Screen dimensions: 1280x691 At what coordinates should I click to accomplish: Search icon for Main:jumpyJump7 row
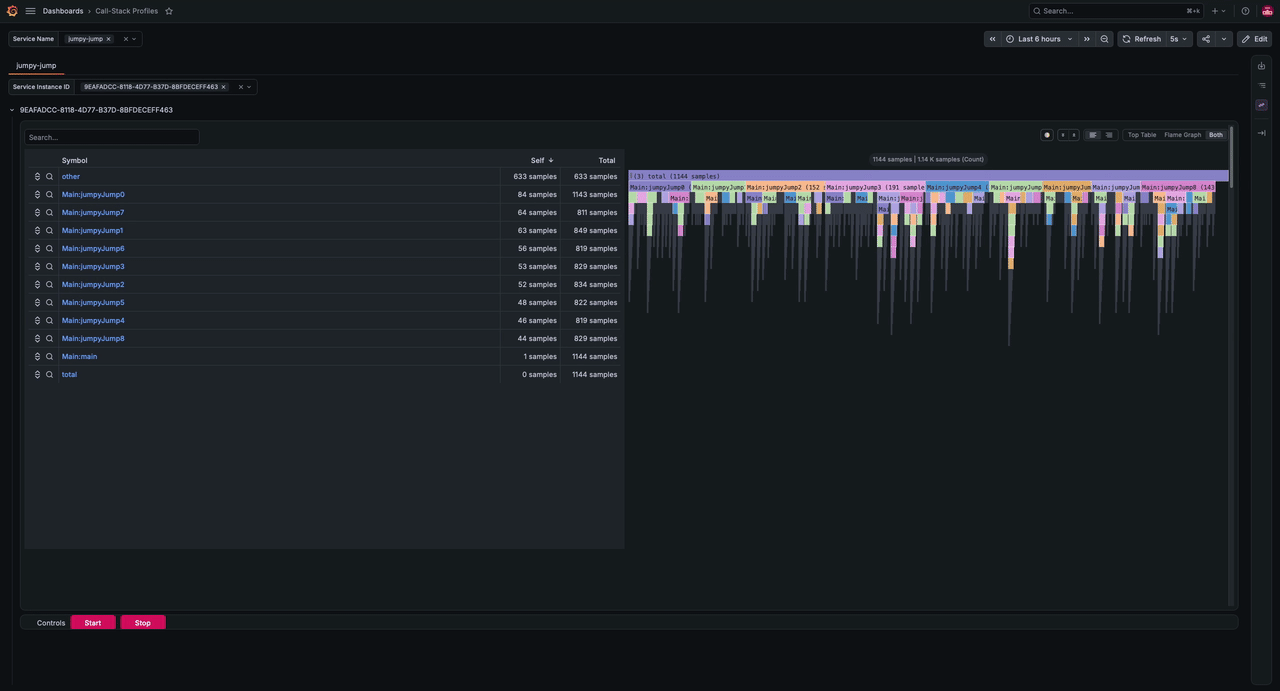[49, 213]
